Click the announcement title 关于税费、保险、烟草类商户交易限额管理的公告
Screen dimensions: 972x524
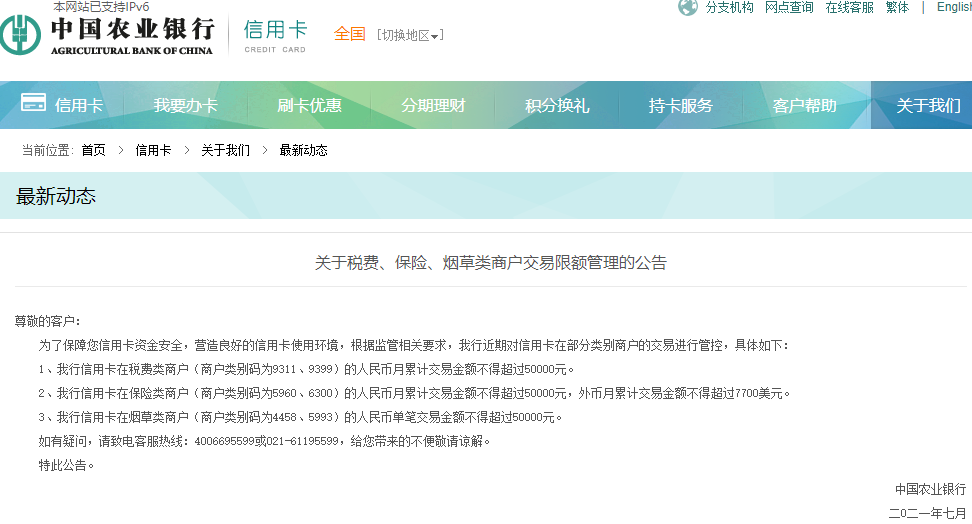490,263
